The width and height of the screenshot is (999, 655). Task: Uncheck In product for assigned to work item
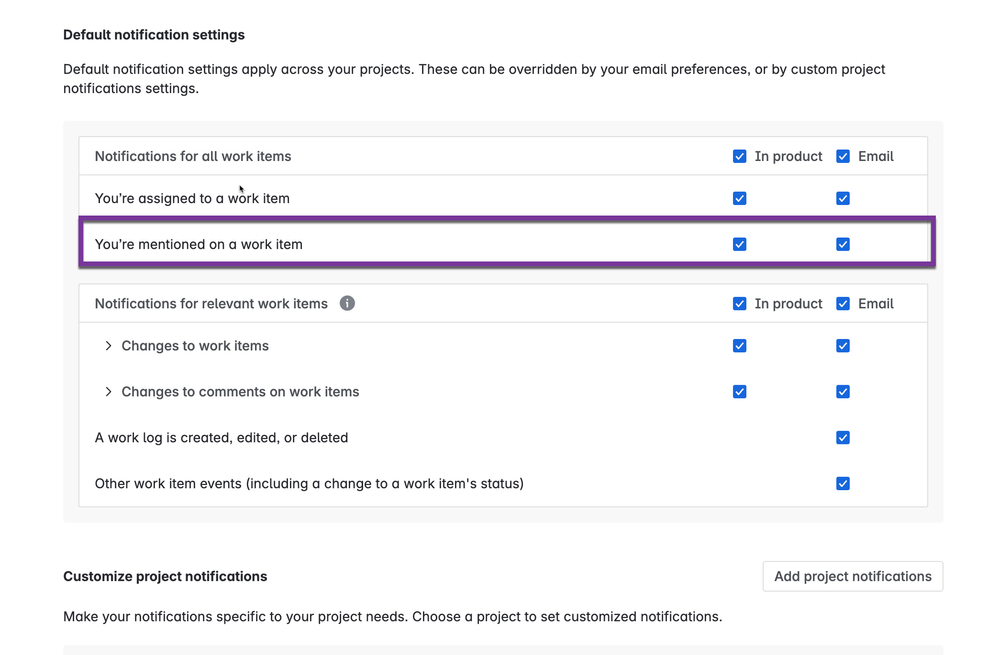739,198
